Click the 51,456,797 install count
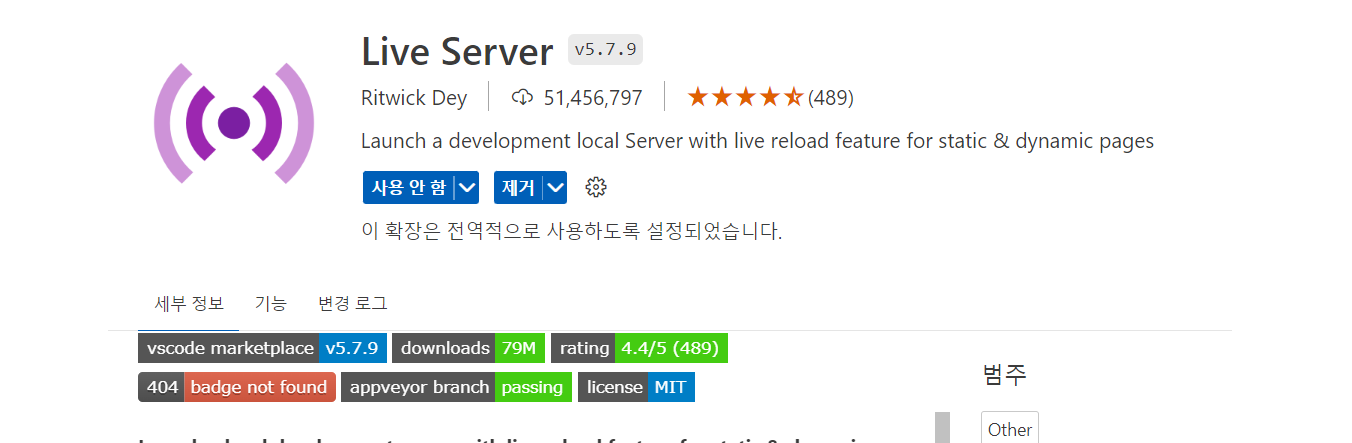This screenshot has width=1352, height=443. click(593, 98)
